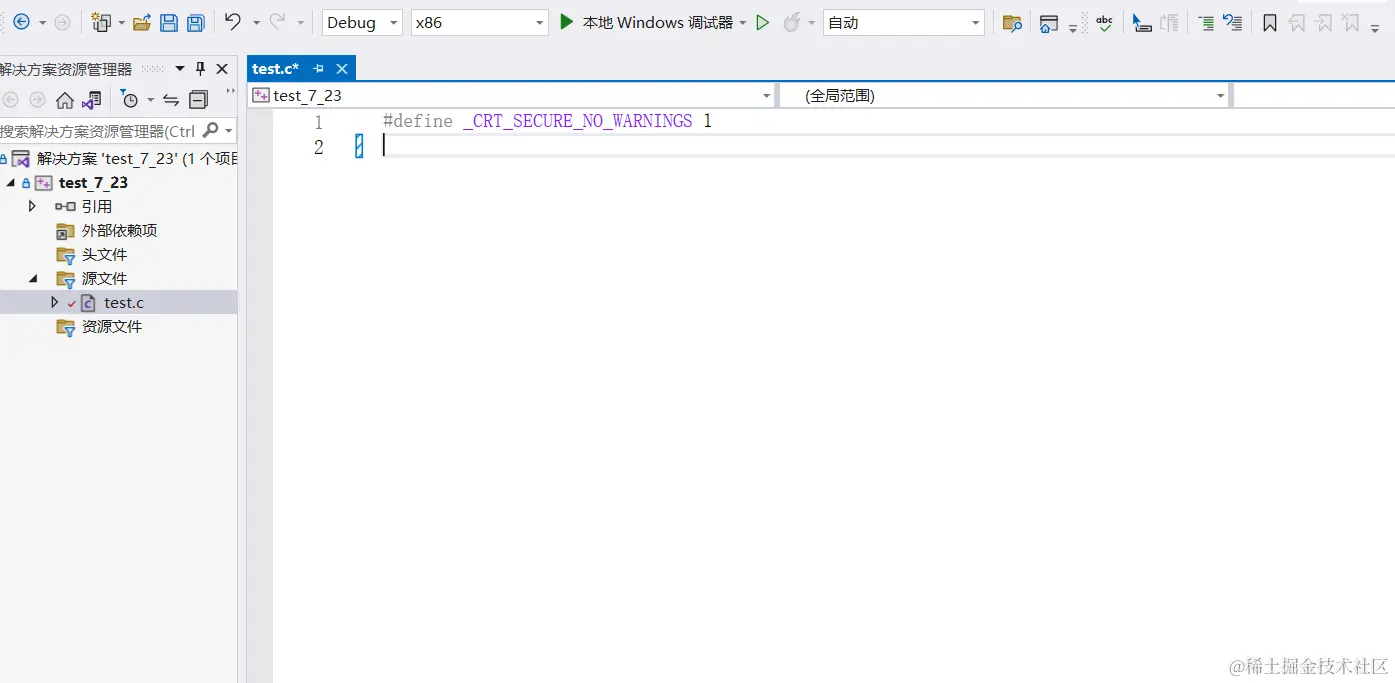
Task: Collapse all items in Solution Explorer
Action: (198, 100)
